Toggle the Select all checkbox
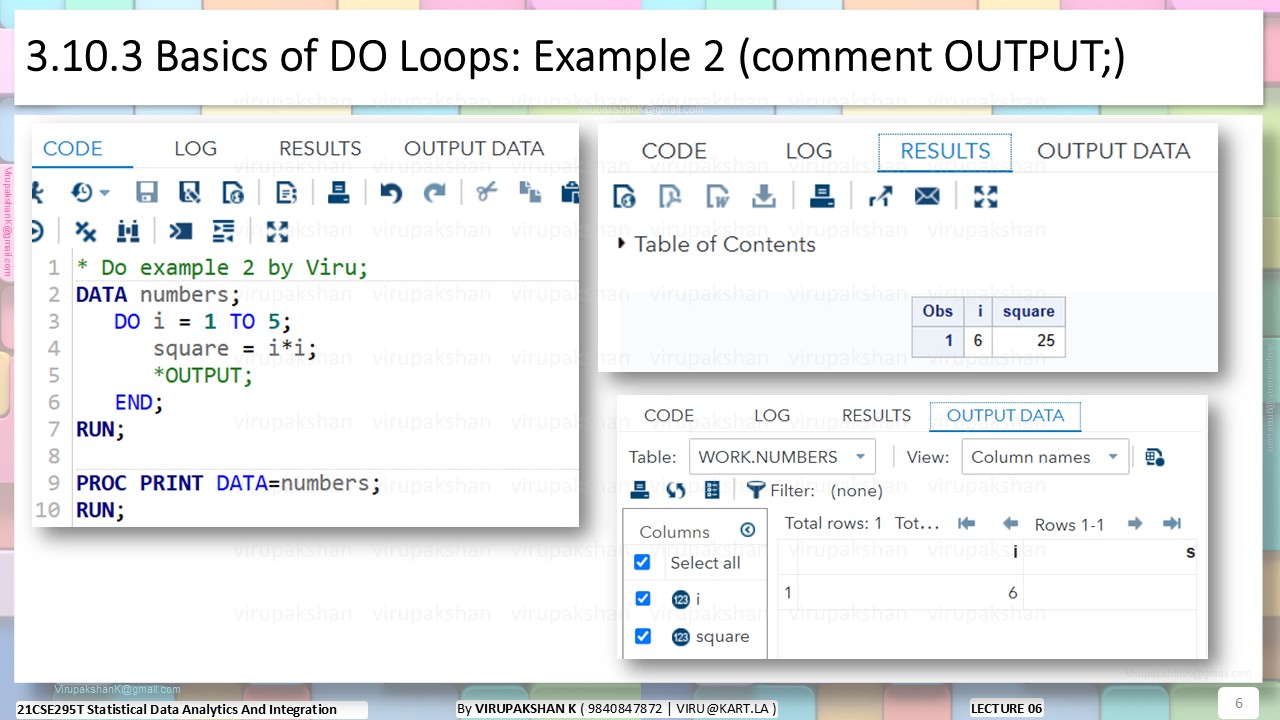The width and height of the screenshot is (1280, 720). pos(643,562)
